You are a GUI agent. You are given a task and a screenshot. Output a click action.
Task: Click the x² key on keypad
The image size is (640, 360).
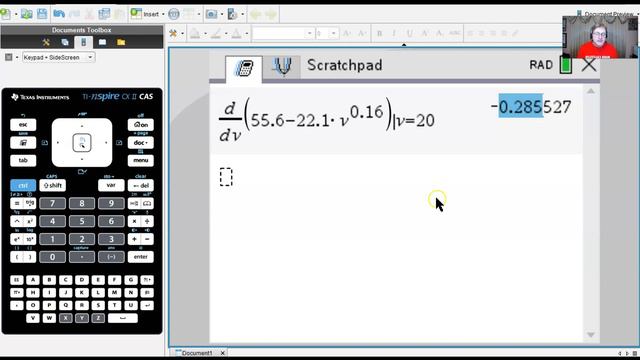(x=30, y=221)
